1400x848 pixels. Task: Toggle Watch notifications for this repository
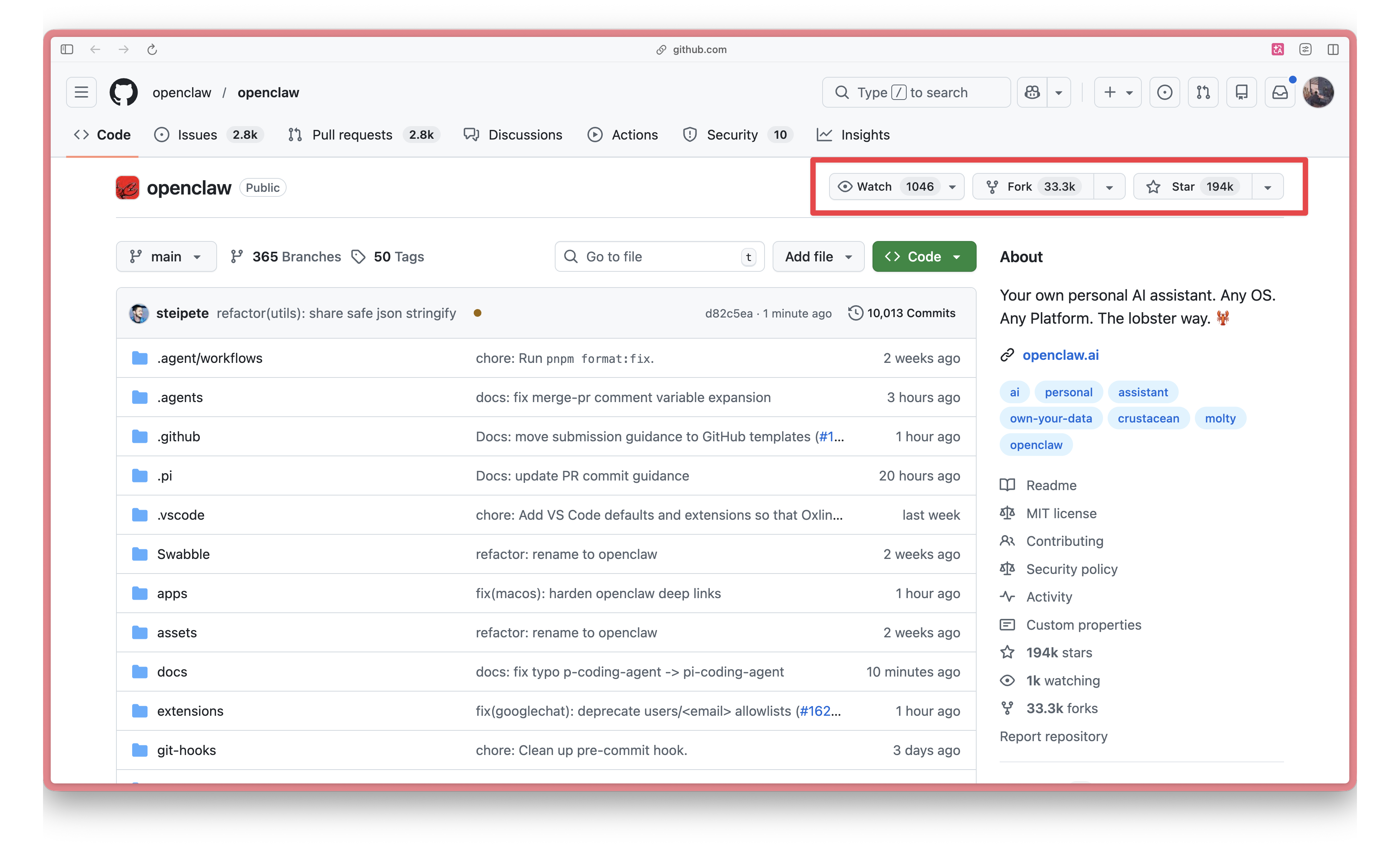[x=897, y=186]
